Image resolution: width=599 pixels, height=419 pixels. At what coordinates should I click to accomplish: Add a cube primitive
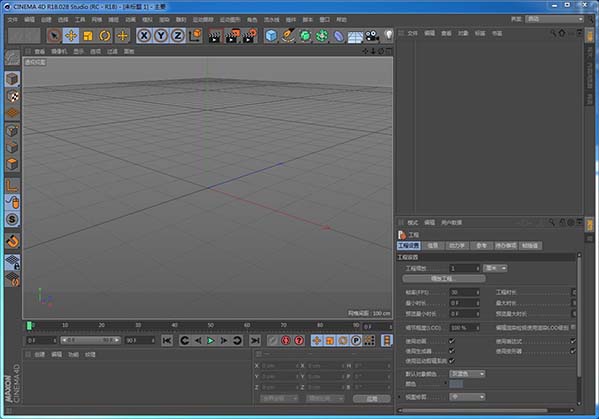[271, 36]
